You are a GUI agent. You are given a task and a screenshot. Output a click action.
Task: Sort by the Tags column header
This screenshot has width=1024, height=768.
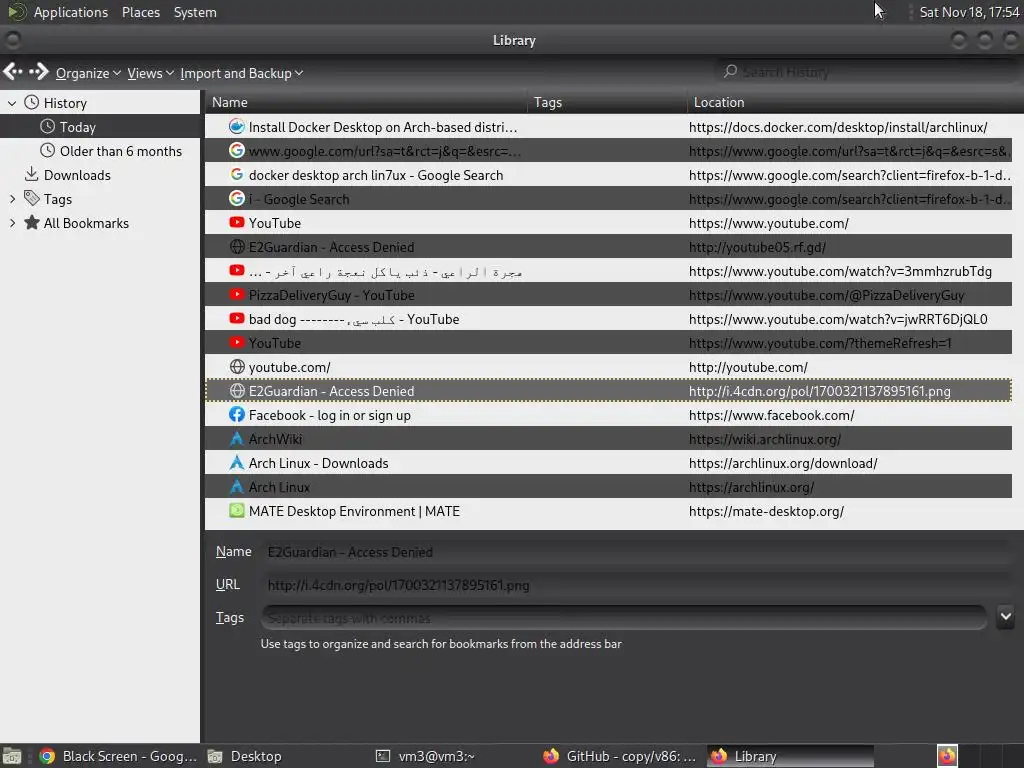tap(607, 102)
